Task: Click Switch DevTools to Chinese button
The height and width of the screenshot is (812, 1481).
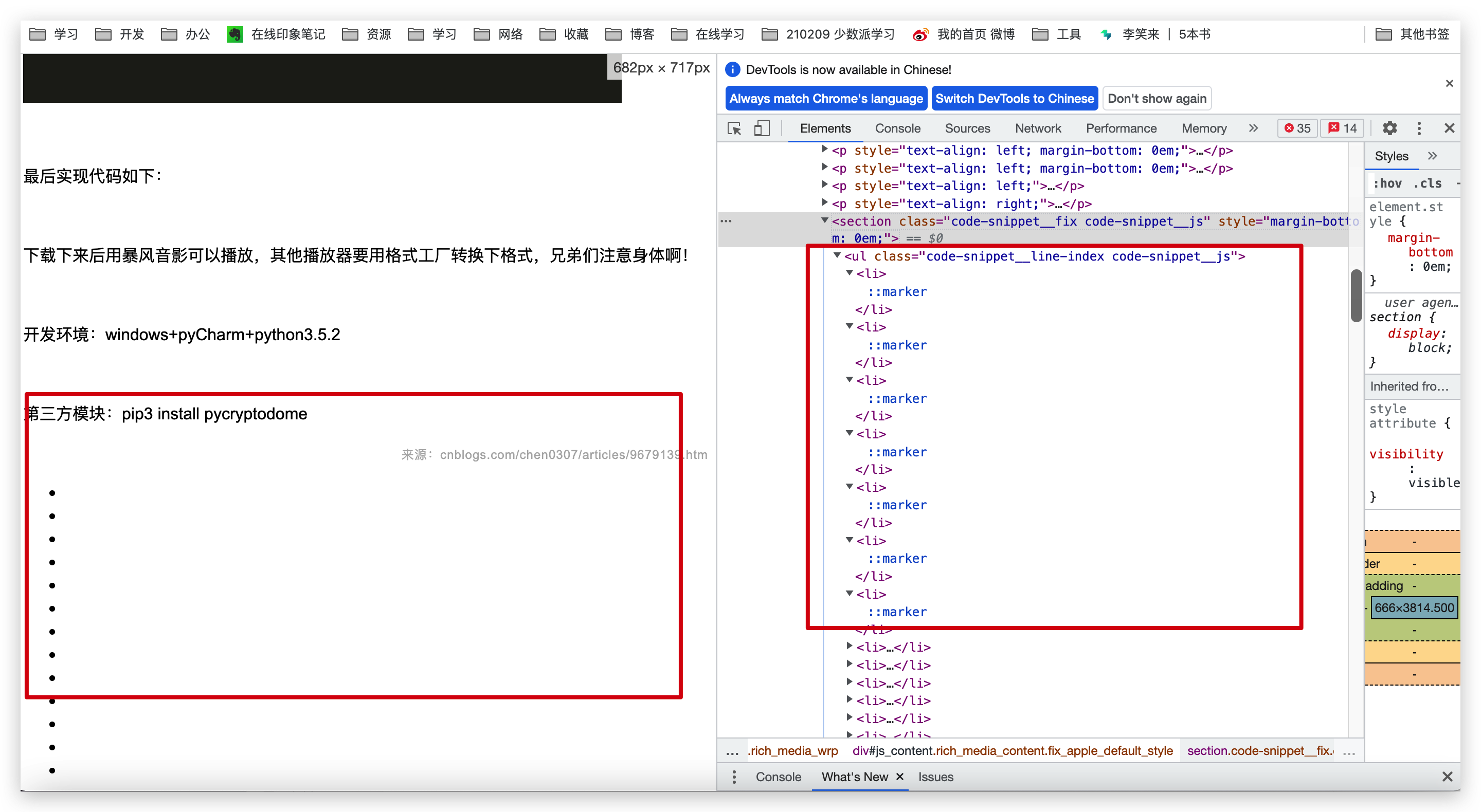Action: pos(1014,98)
